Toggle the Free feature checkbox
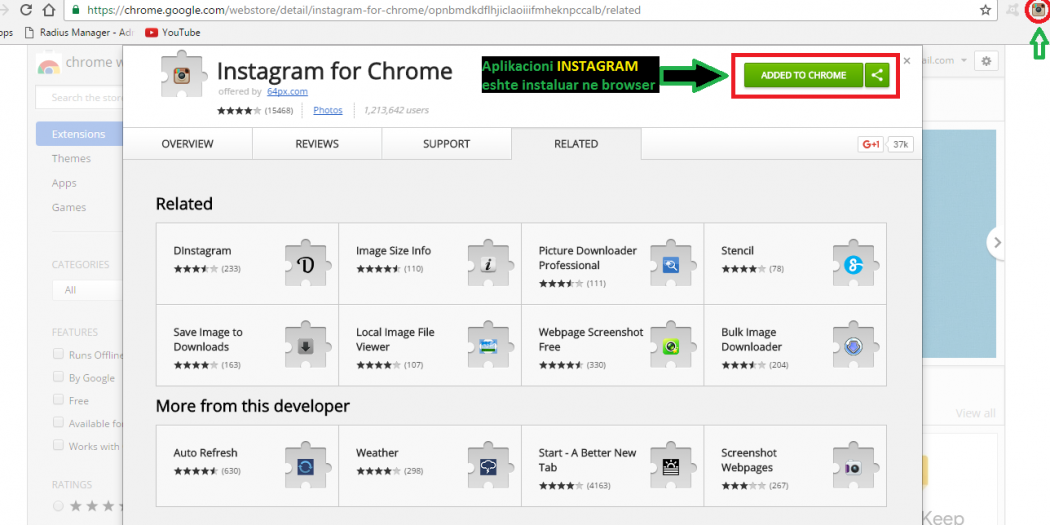1050x525 pixels. point(58,400)
